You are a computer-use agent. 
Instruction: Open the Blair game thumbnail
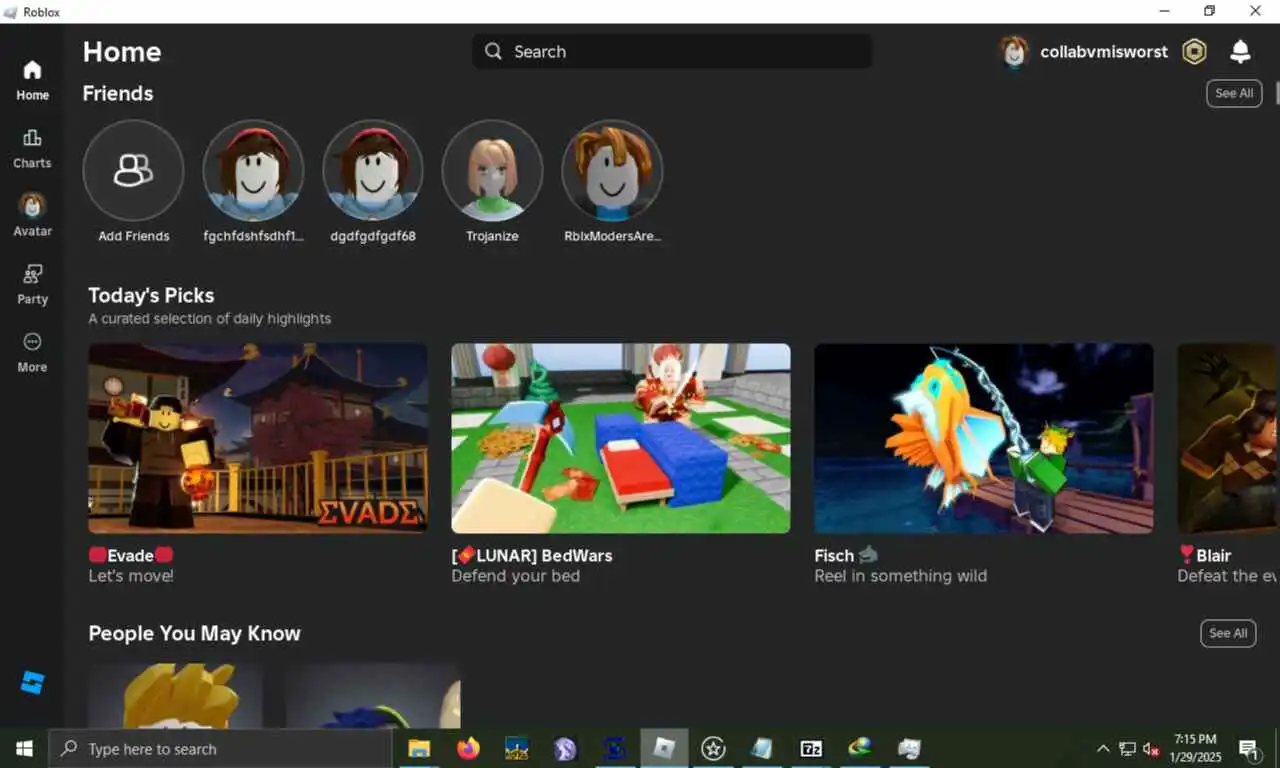click(x=1228, y=438)
